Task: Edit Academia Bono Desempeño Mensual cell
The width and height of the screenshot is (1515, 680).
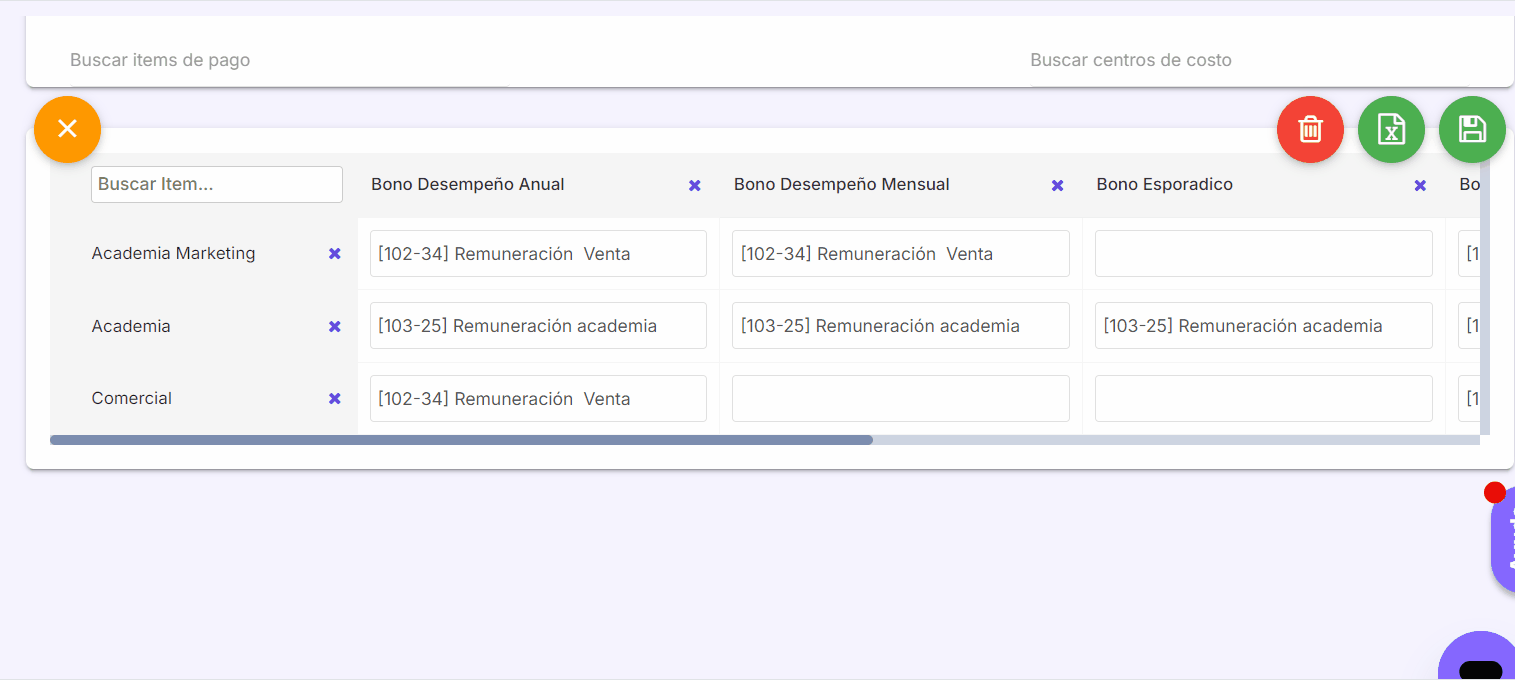Action: coord(901,326)
